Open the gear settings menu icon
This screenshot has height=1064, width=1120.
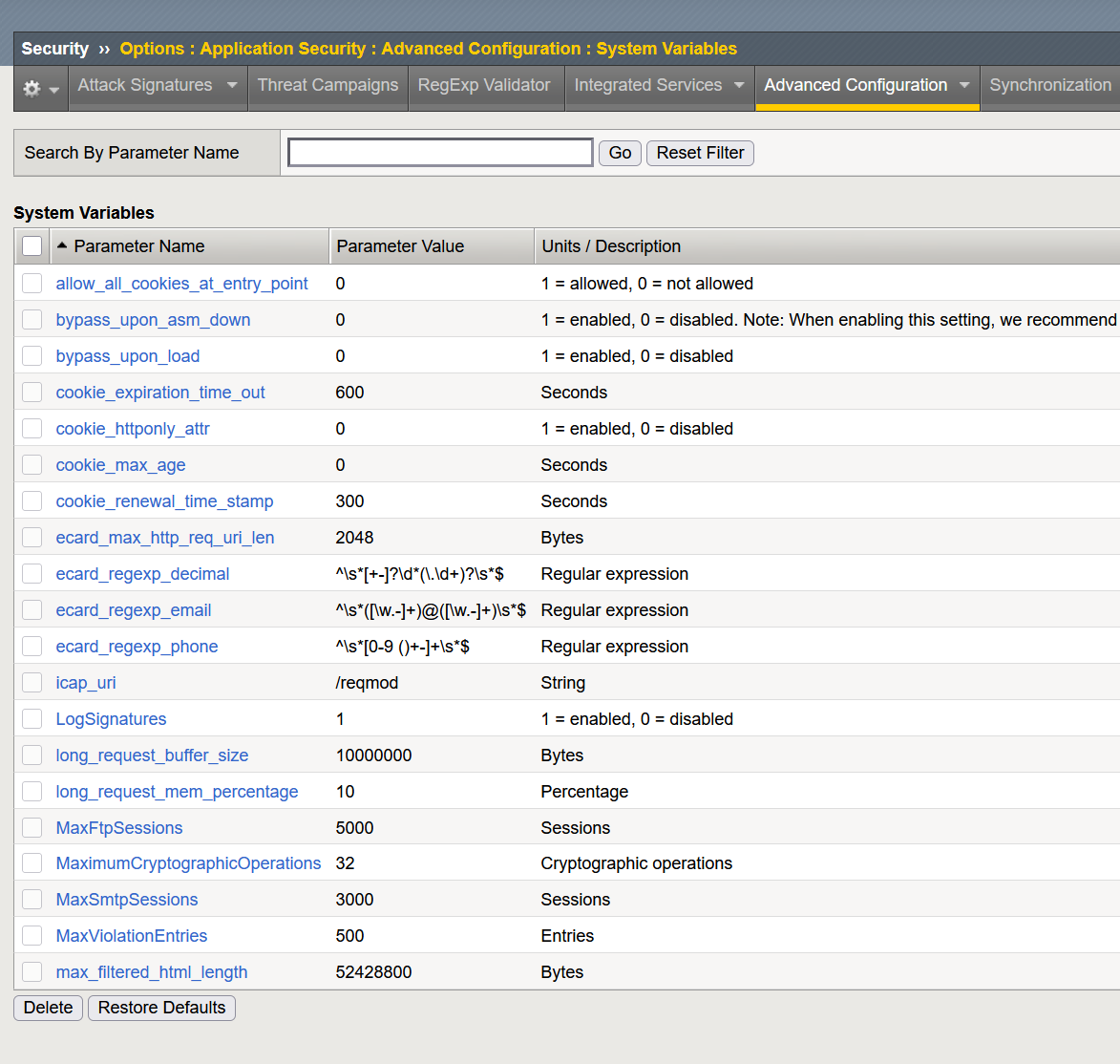(x=32, y=88)
